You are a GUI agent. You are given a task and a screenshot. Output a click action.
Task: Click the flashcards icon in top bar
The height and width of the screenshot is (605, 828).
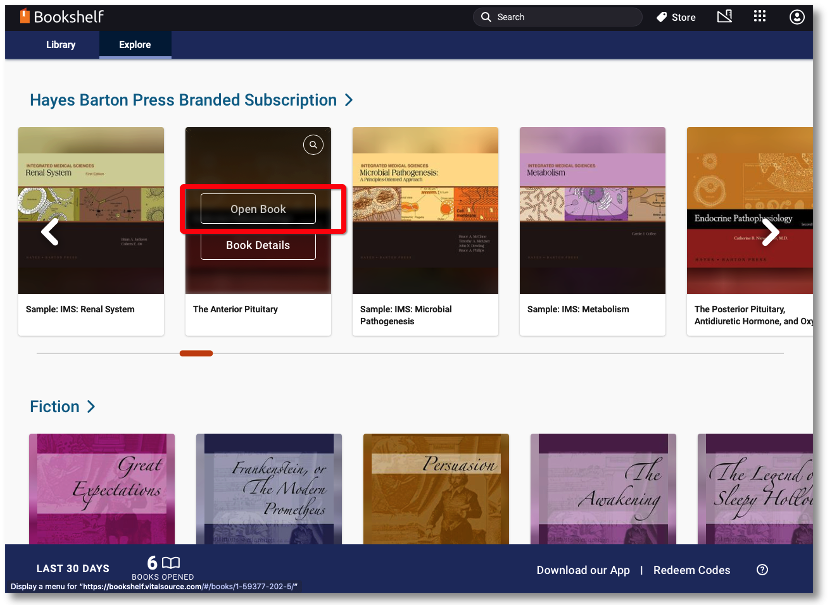pyautogui.click(x=725, y=17)
